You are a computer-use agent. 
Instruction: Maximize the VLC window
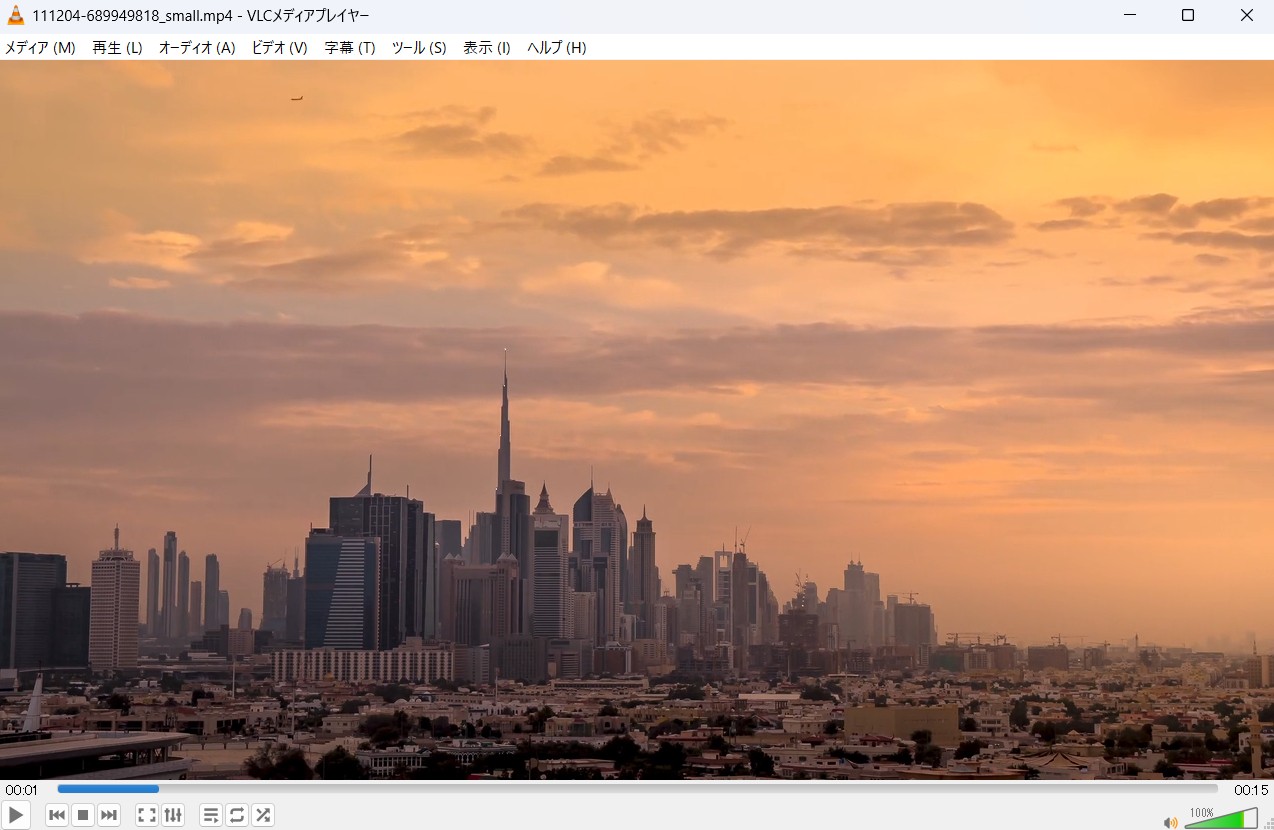point(1188,15)
